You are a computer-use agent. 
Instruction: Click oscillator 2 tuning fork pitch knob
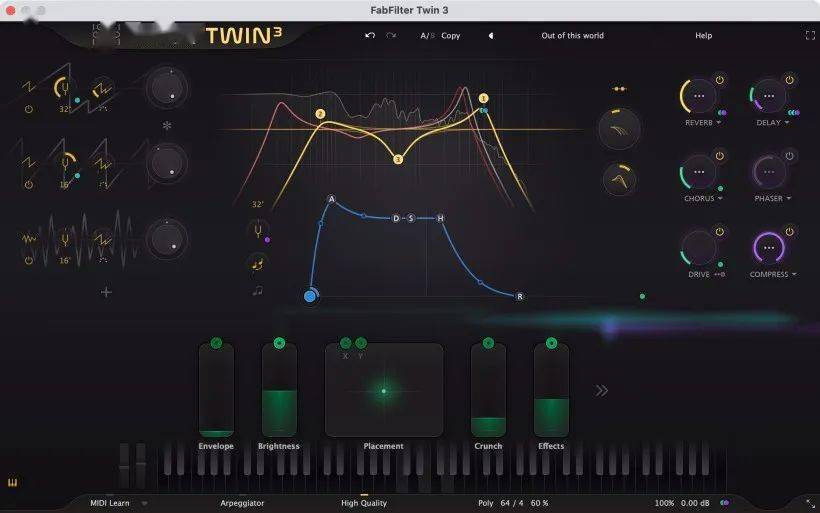pos(65,164)
